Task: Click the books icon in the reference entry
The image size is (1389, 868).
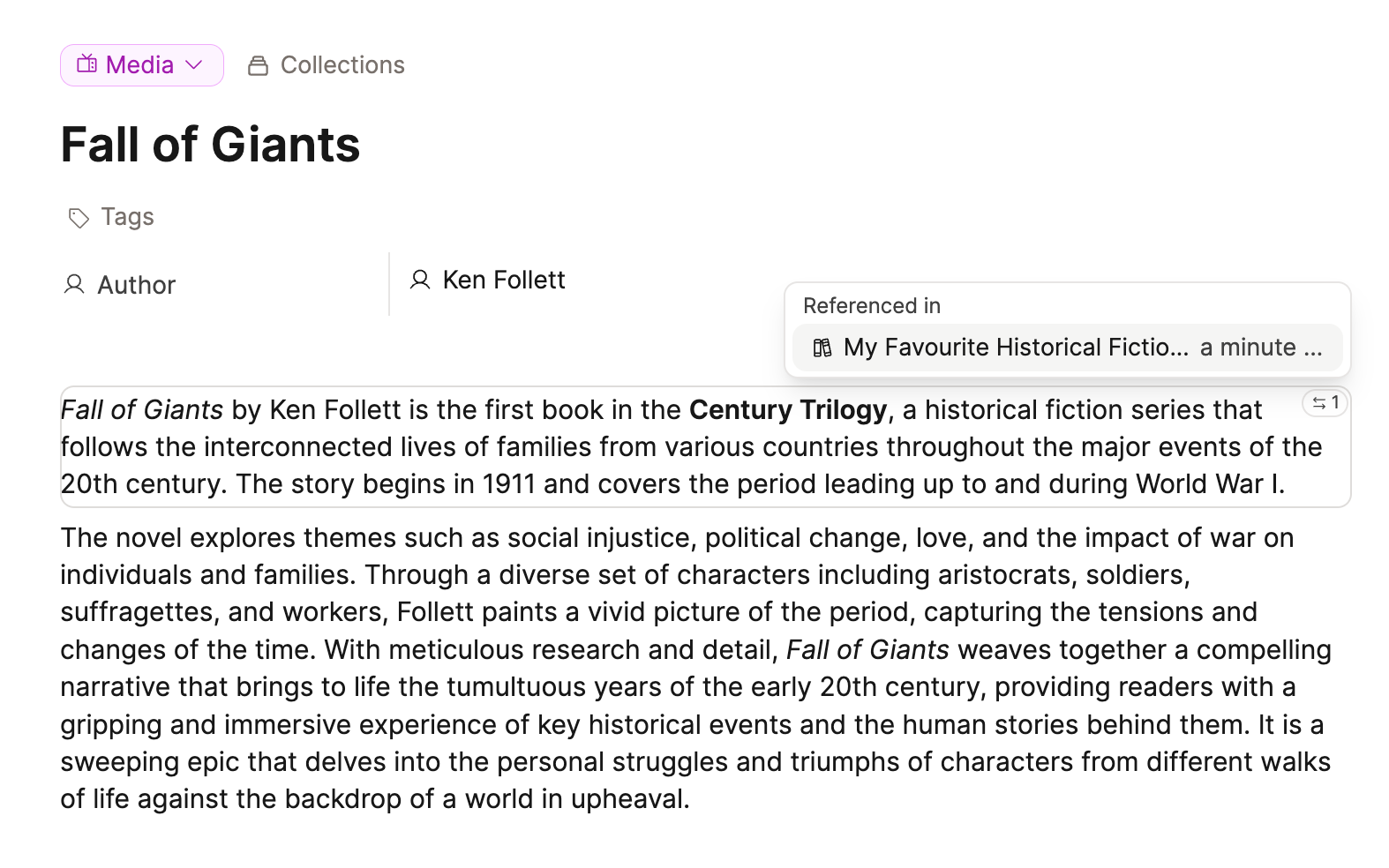Action: point(822,348)
